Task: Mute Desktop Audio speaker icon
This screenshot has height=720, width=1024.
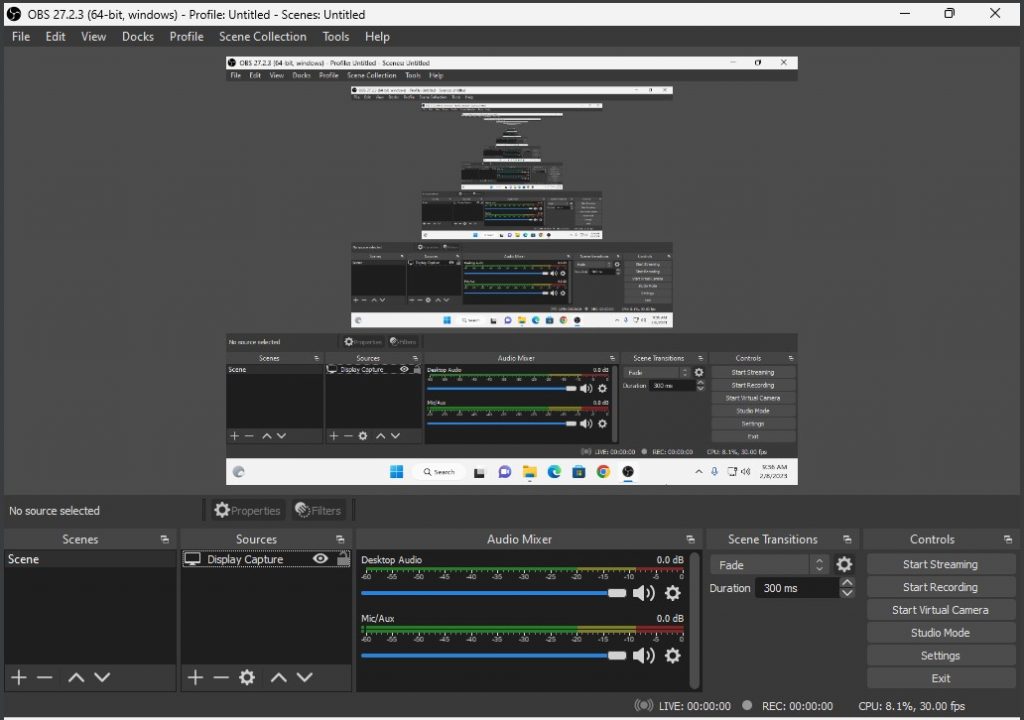Action: (x=643, y=593)
